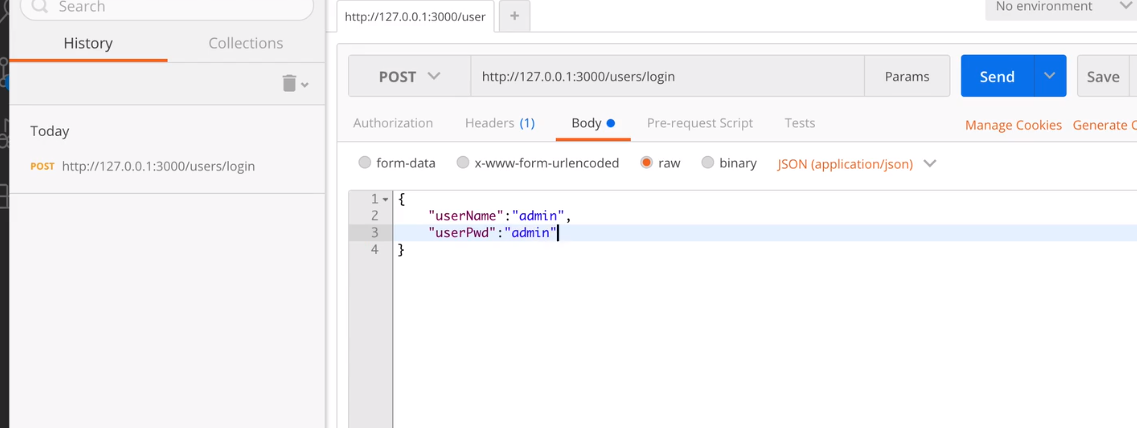Expand the trash options chevron

click(305, 85)
